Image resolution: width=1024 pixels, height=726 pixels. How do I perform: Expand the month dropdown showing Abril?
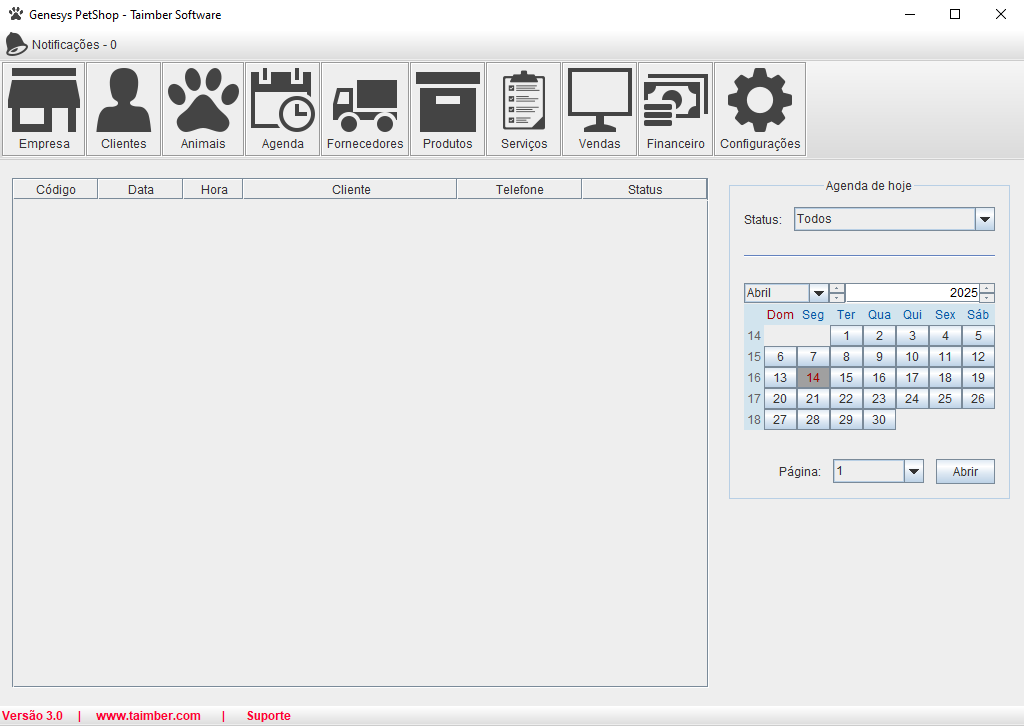819,293
